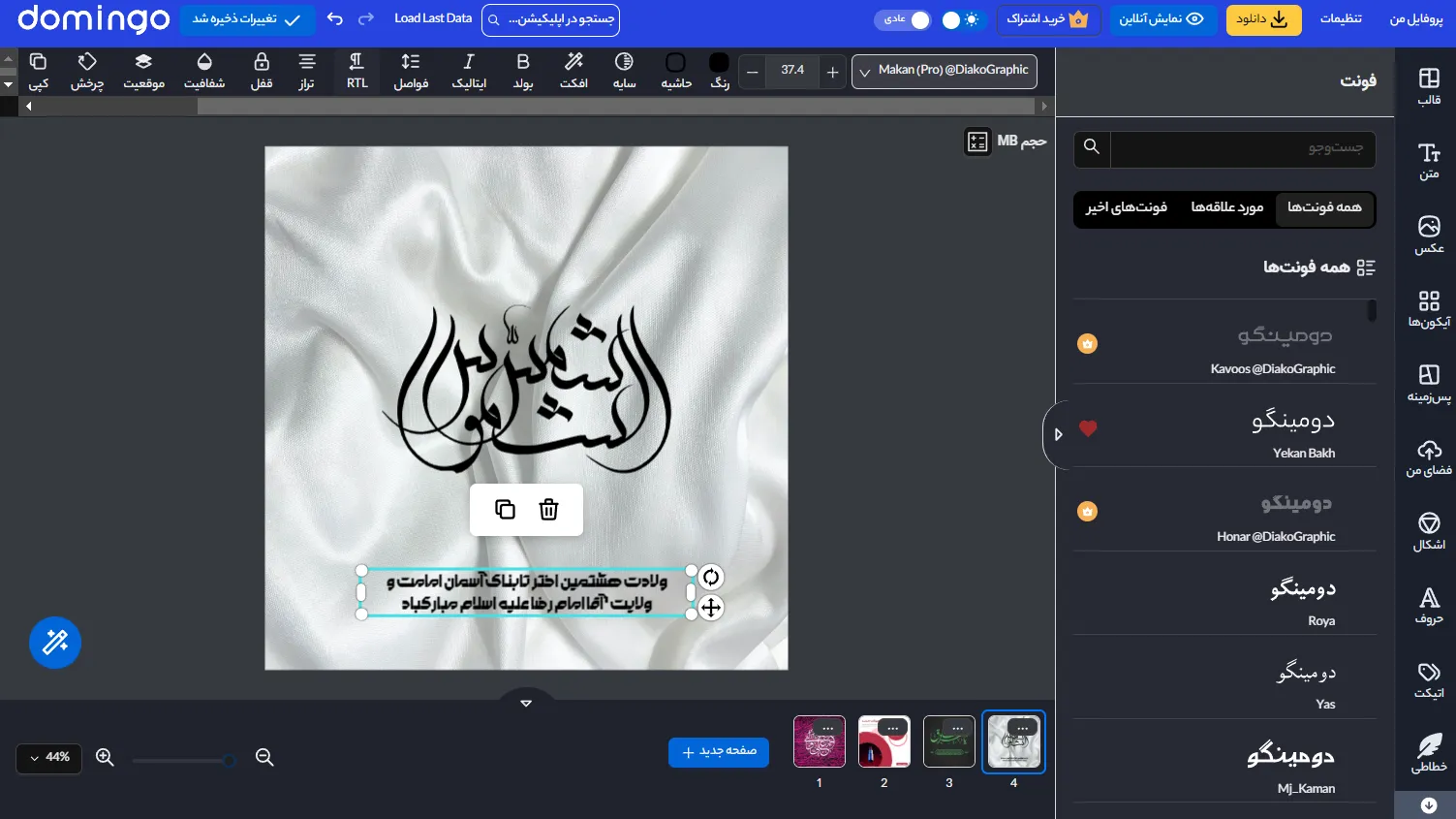Collapse the font side panel arrow
Image resolution: width=1456 pixels, height=819 pixels.
point(1058,435)
